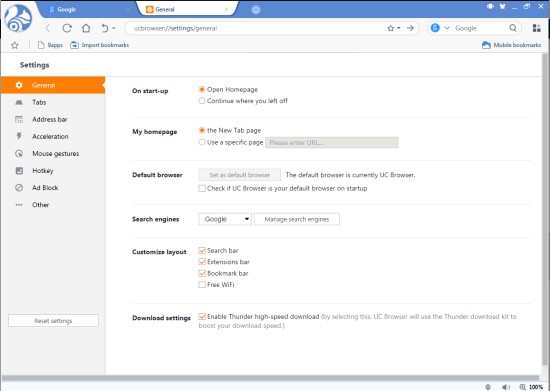Click the undo closed tab icon
The width and height of the screenshot is (550, 391).
click(105, 28)
